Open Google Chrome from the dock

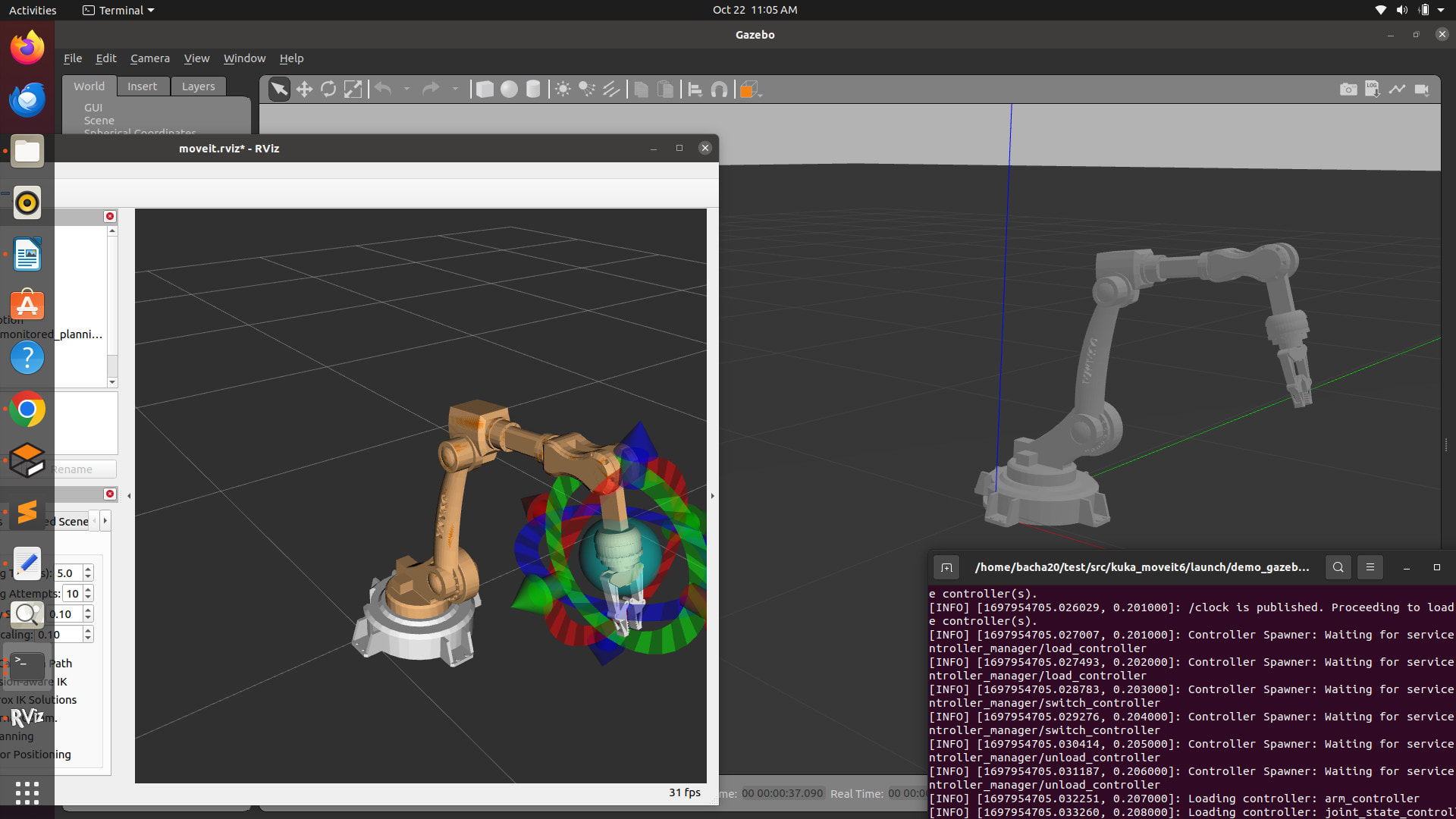coord(27,409)
